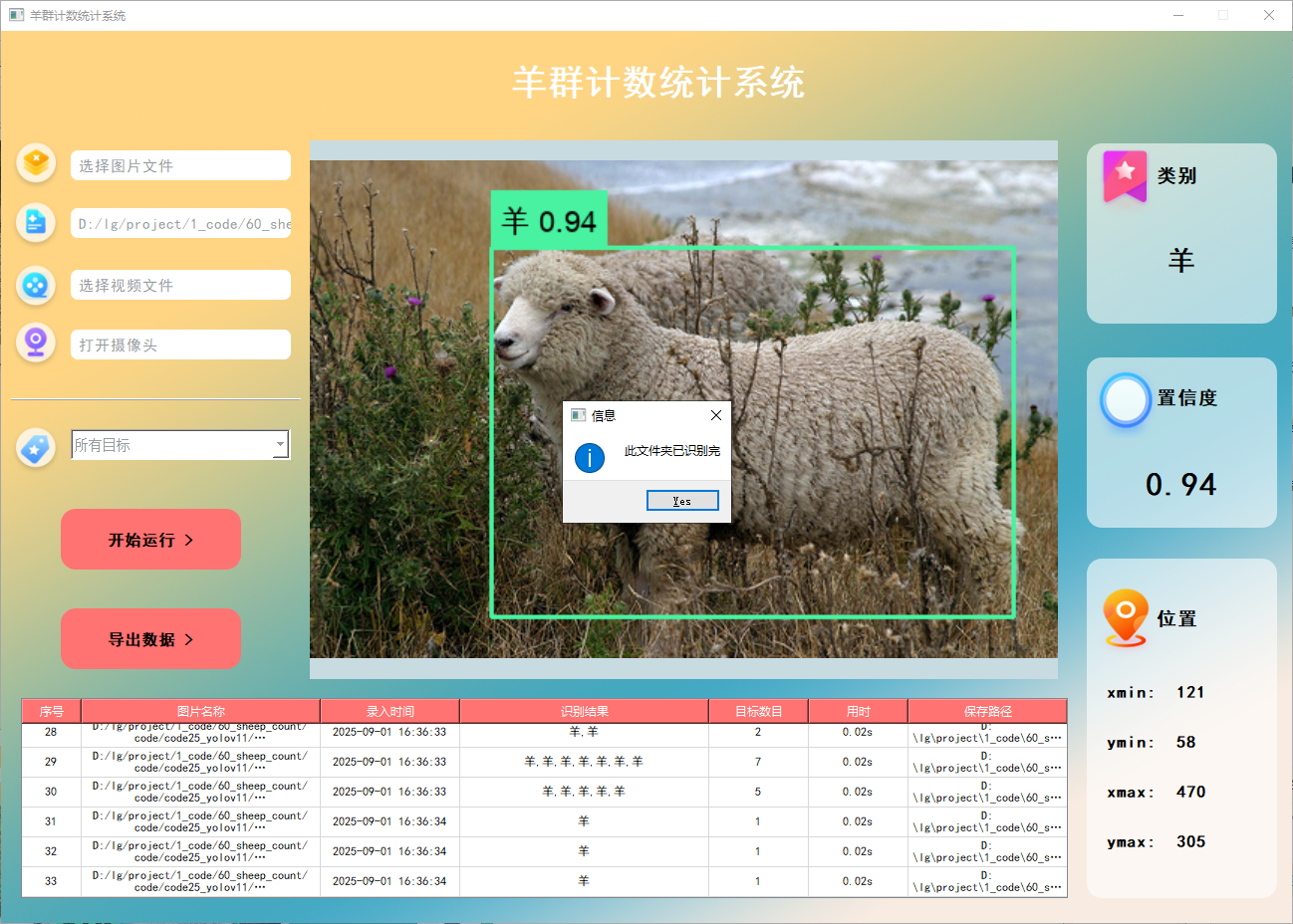The height and width of the screenshot is (924, 1293).
Task: Click the 打开摄像头 input field
Action: click(x=180, y=345)
